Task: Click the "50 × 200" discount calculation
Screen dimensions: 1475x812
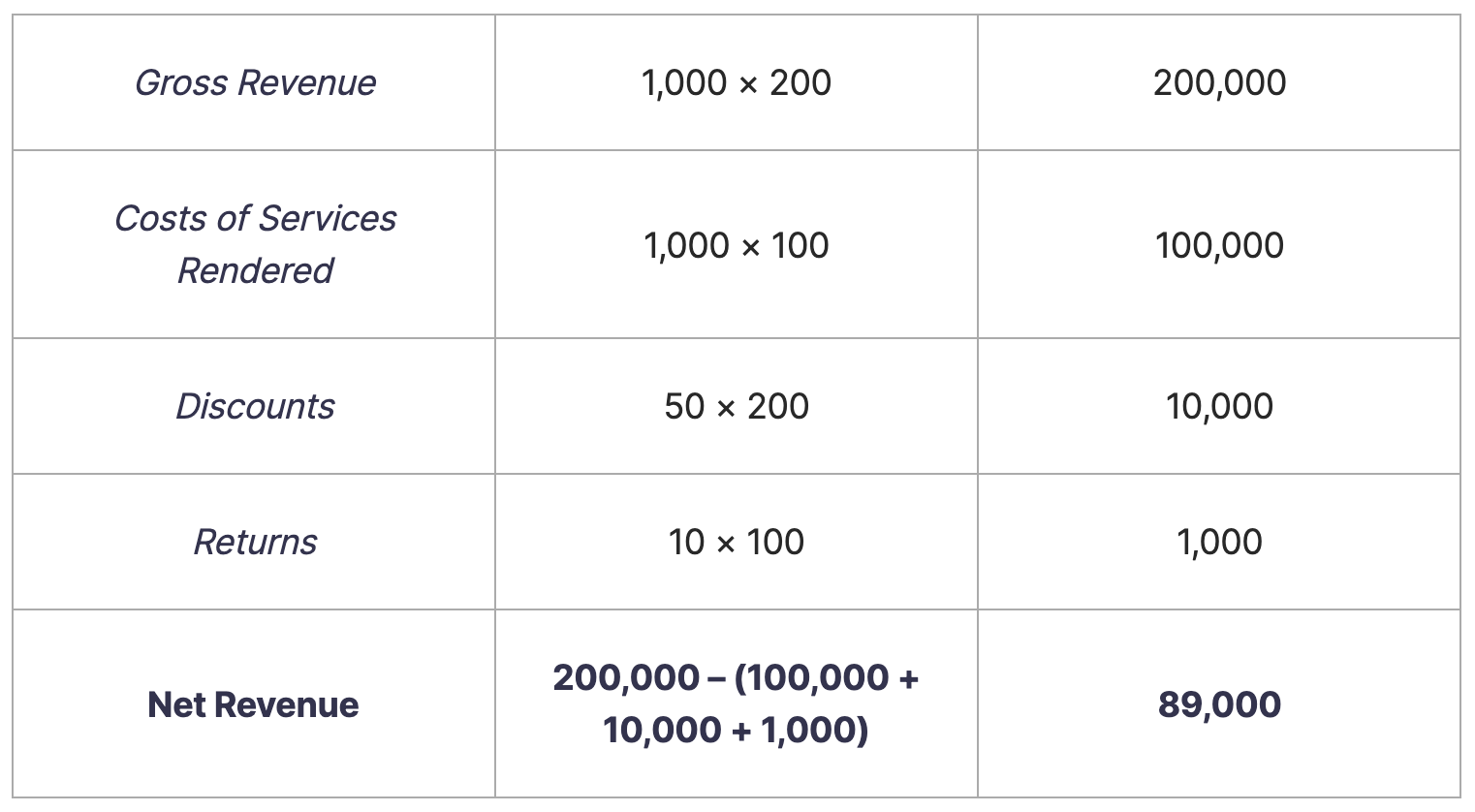Action: click(x=736, y=406)
